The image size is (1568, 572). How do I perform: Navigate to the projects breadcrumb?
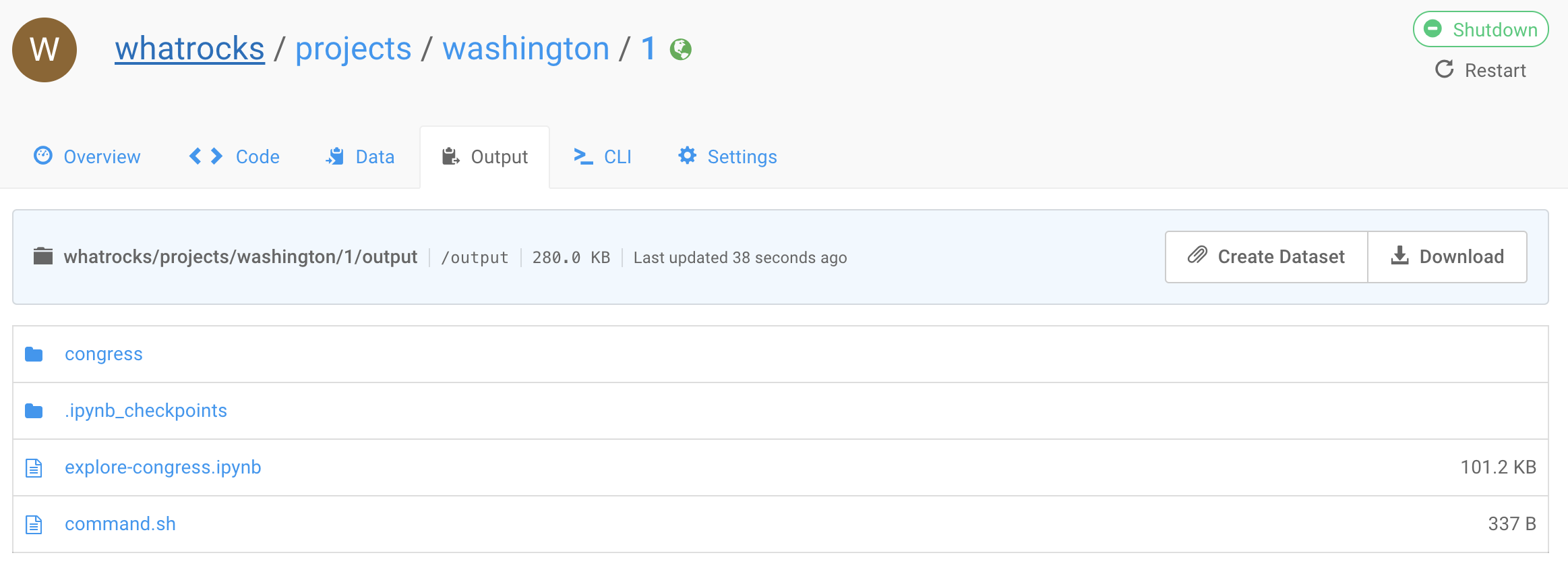(353, 49)
